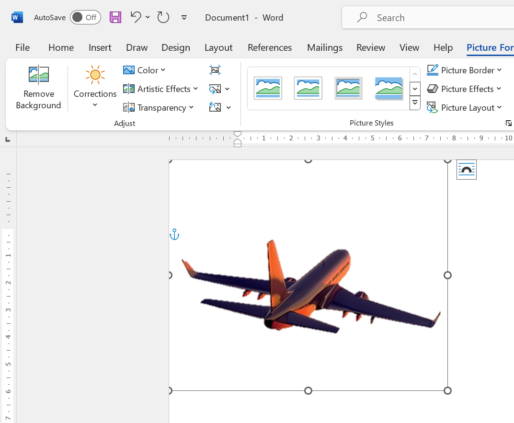Expand the Picture Styles gallery More arrow
Screen dimensions: 514x423
(x=415, y=103)
